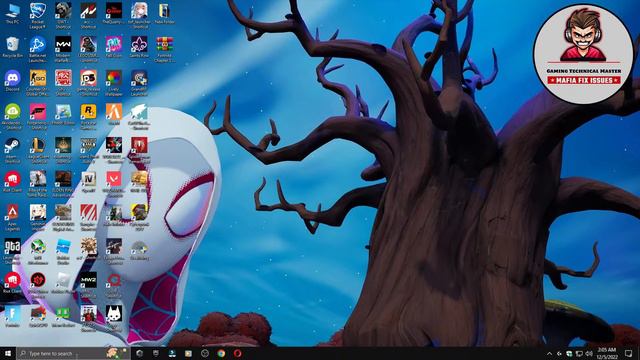Launch the Rocket League shortcut
The width and height of the screenshot is (640, 360).
pos(38,16)
